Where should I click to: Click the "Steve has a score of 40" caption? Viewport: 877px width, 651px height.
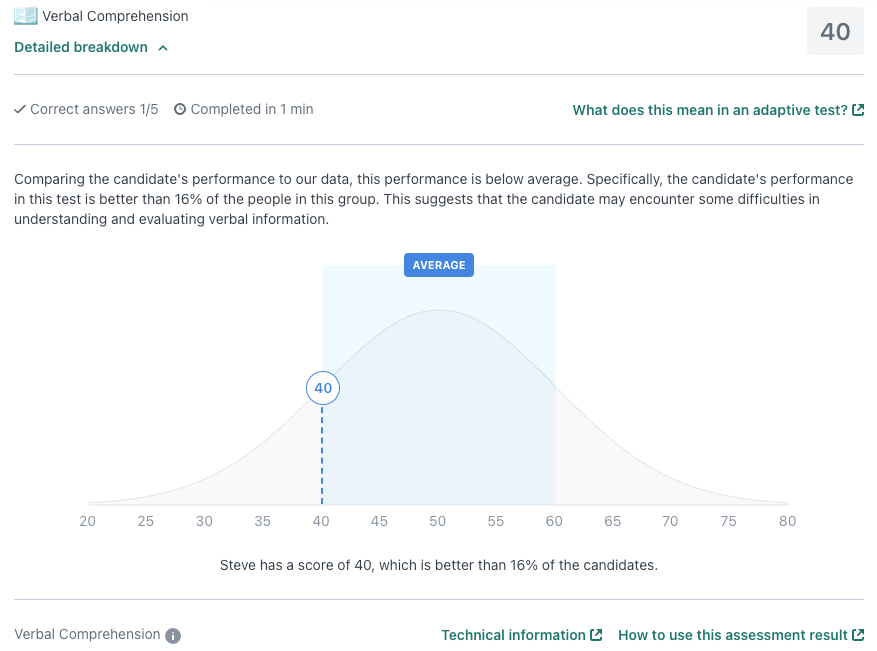point(438,565)
